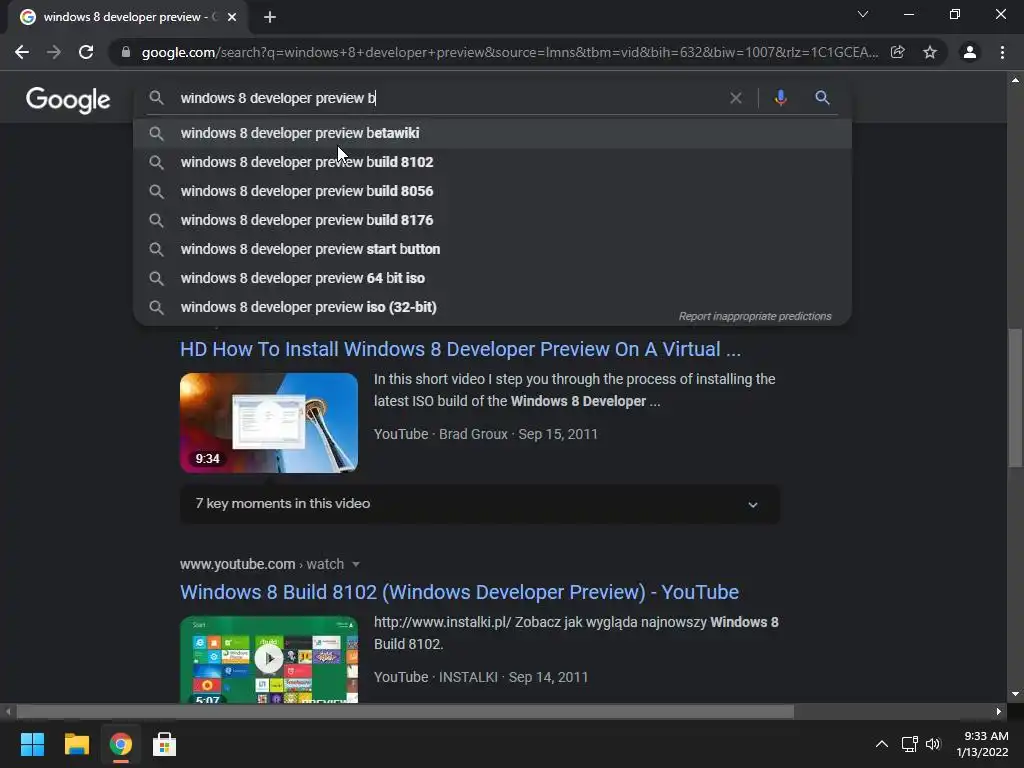Image resolution: width=1024 pixels, height=768 pixels.
Task: Click the scroll right arrow at the bottom
Action: 999,711
